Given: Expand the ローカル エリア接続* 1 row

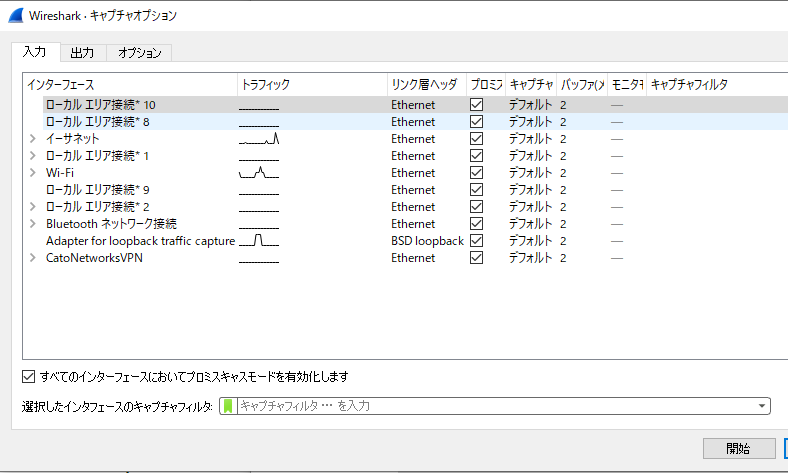Looking at the screenshot, I should coord(33,155).
